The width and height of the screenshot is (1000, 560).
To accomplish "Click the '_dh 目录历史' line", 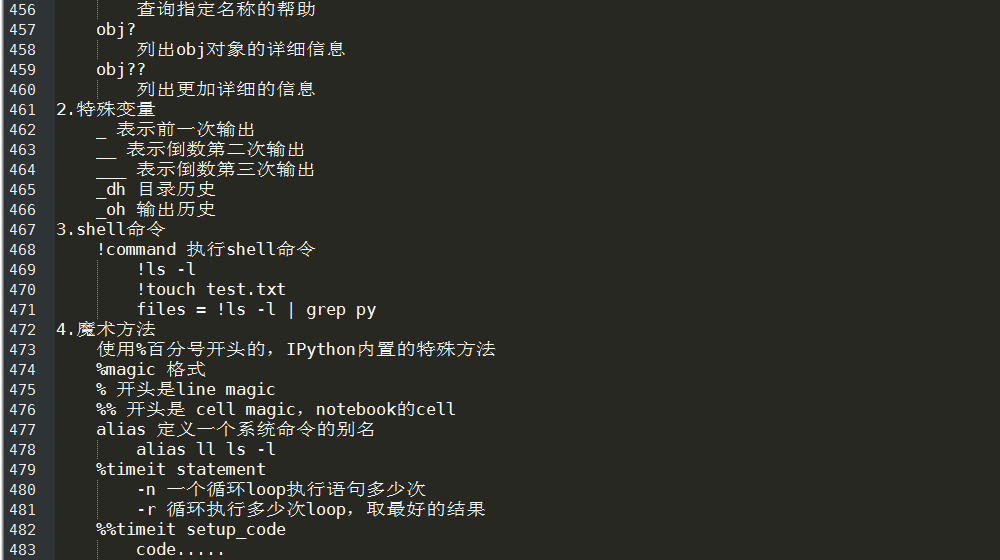I will click(156, 189).
